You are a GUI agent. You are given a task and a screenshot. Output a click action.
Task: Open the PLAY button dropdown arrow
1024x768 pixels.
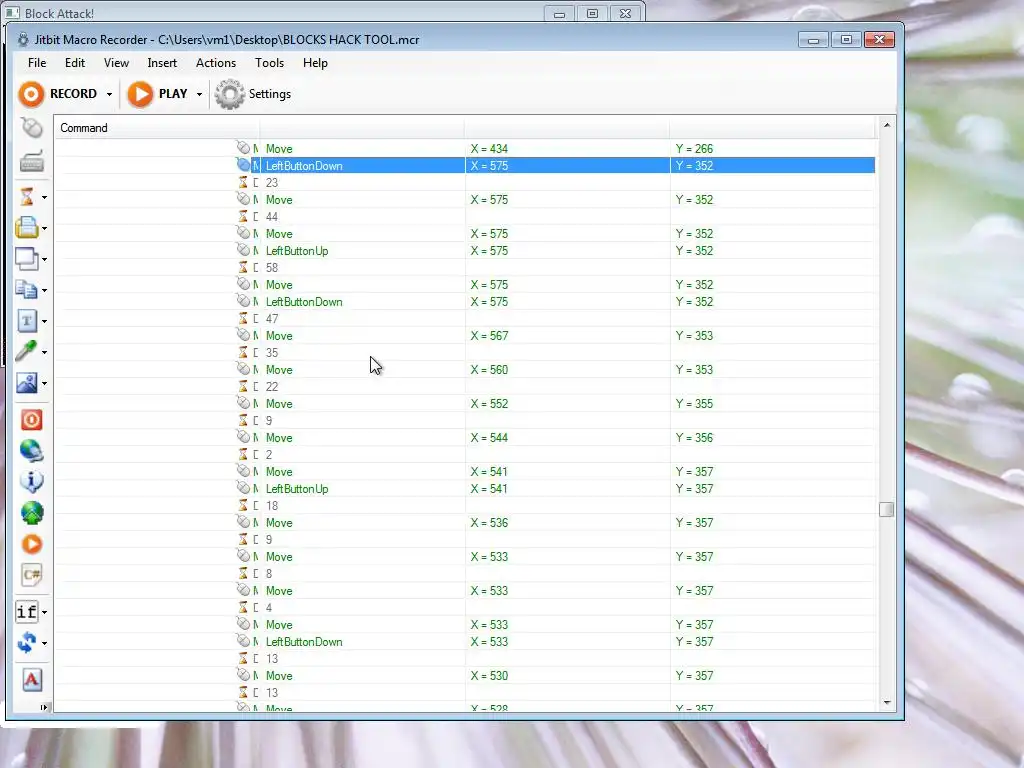[x=199, y=95]
